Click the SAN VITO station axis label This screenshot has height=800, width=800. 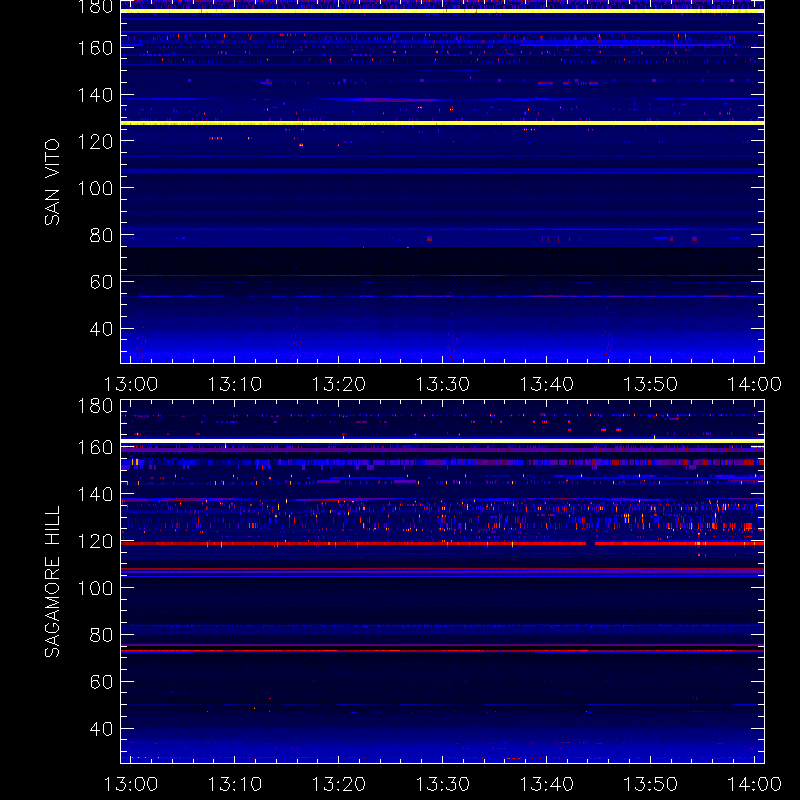tap(52, 182)
